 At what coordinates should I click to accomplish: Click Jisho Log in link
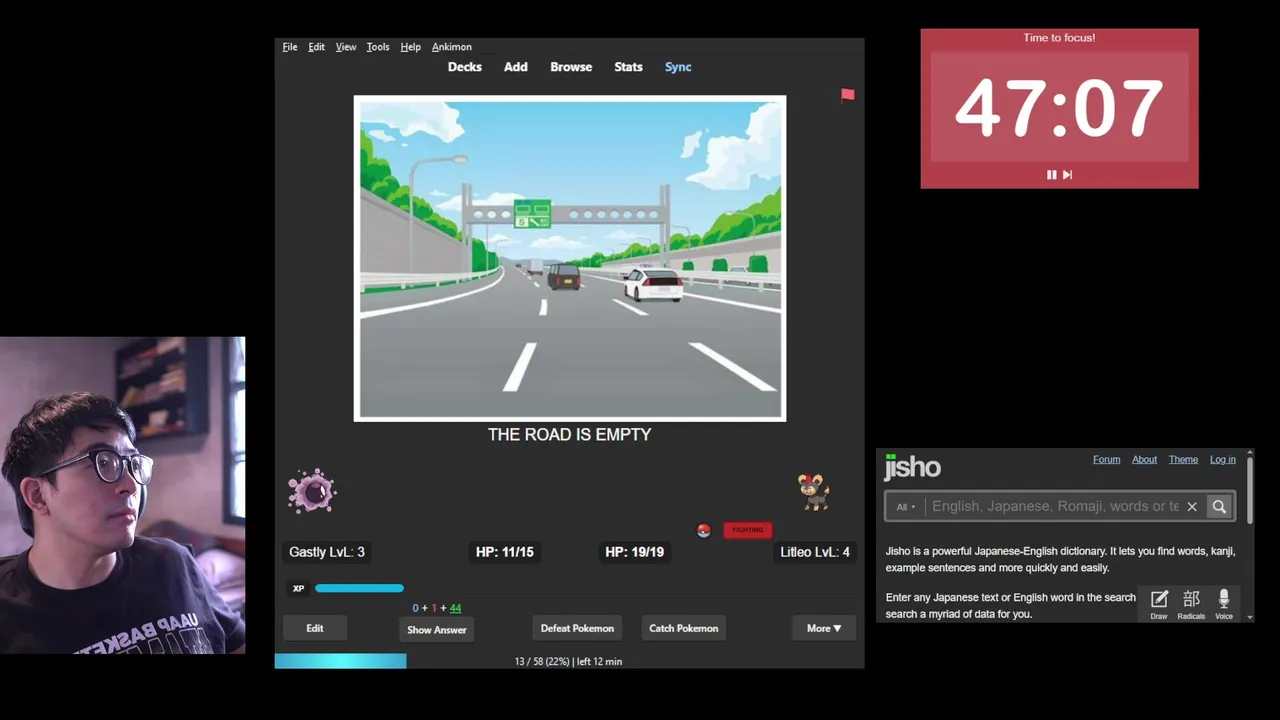tap(1223, 460)
